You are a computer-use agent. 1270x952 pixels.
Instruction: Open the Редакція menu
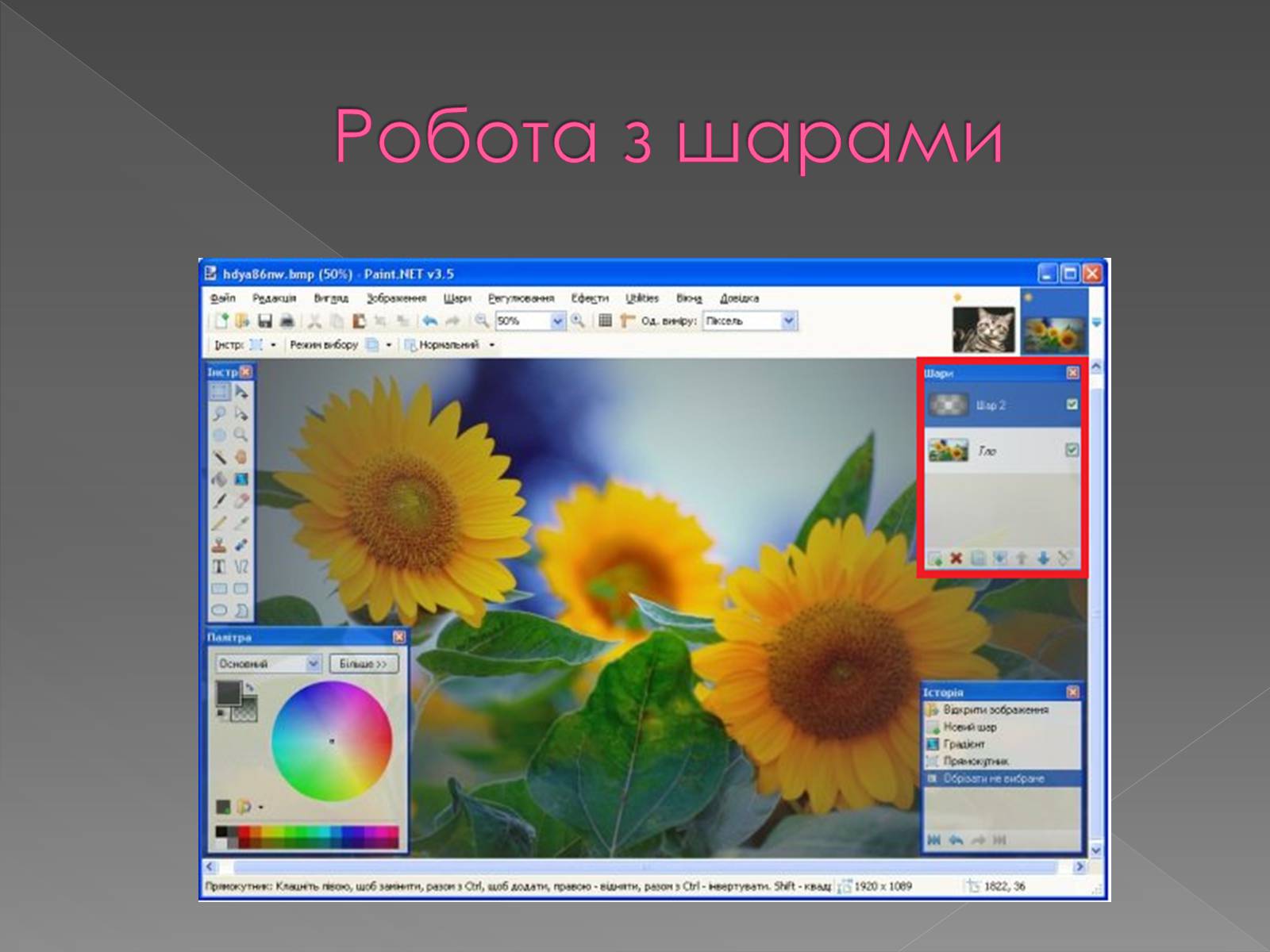tap(274, 298)
